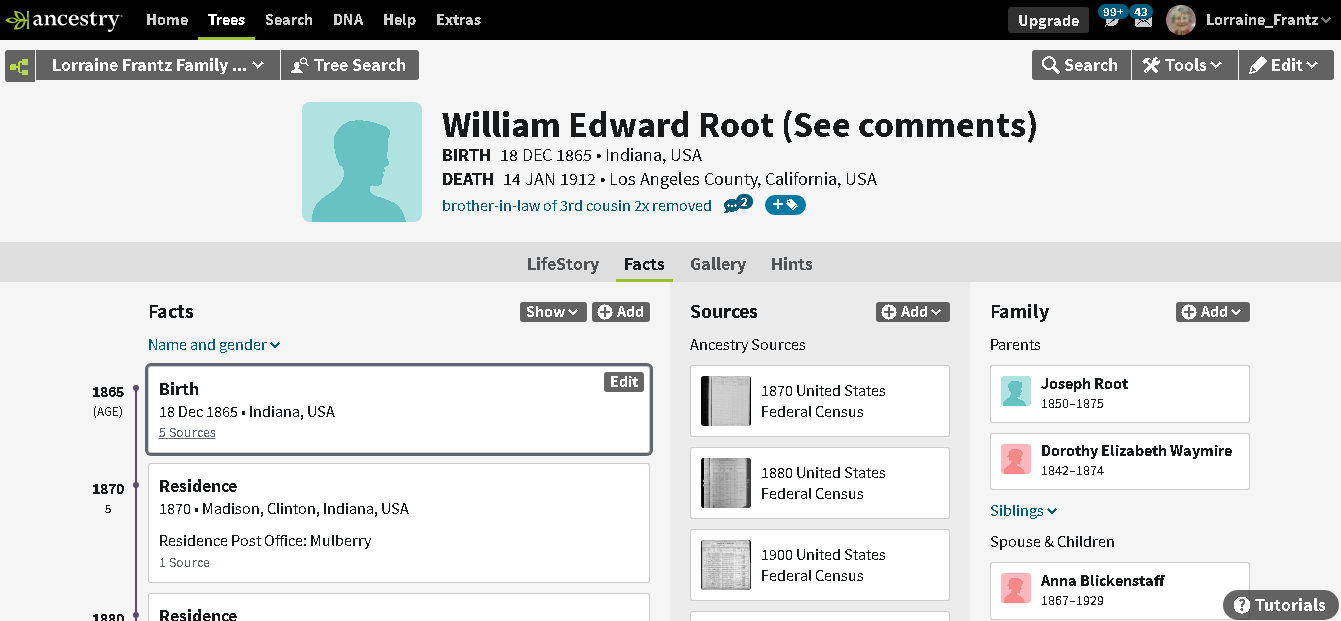
Task: Expand Name and gender section
Action: 213,345
